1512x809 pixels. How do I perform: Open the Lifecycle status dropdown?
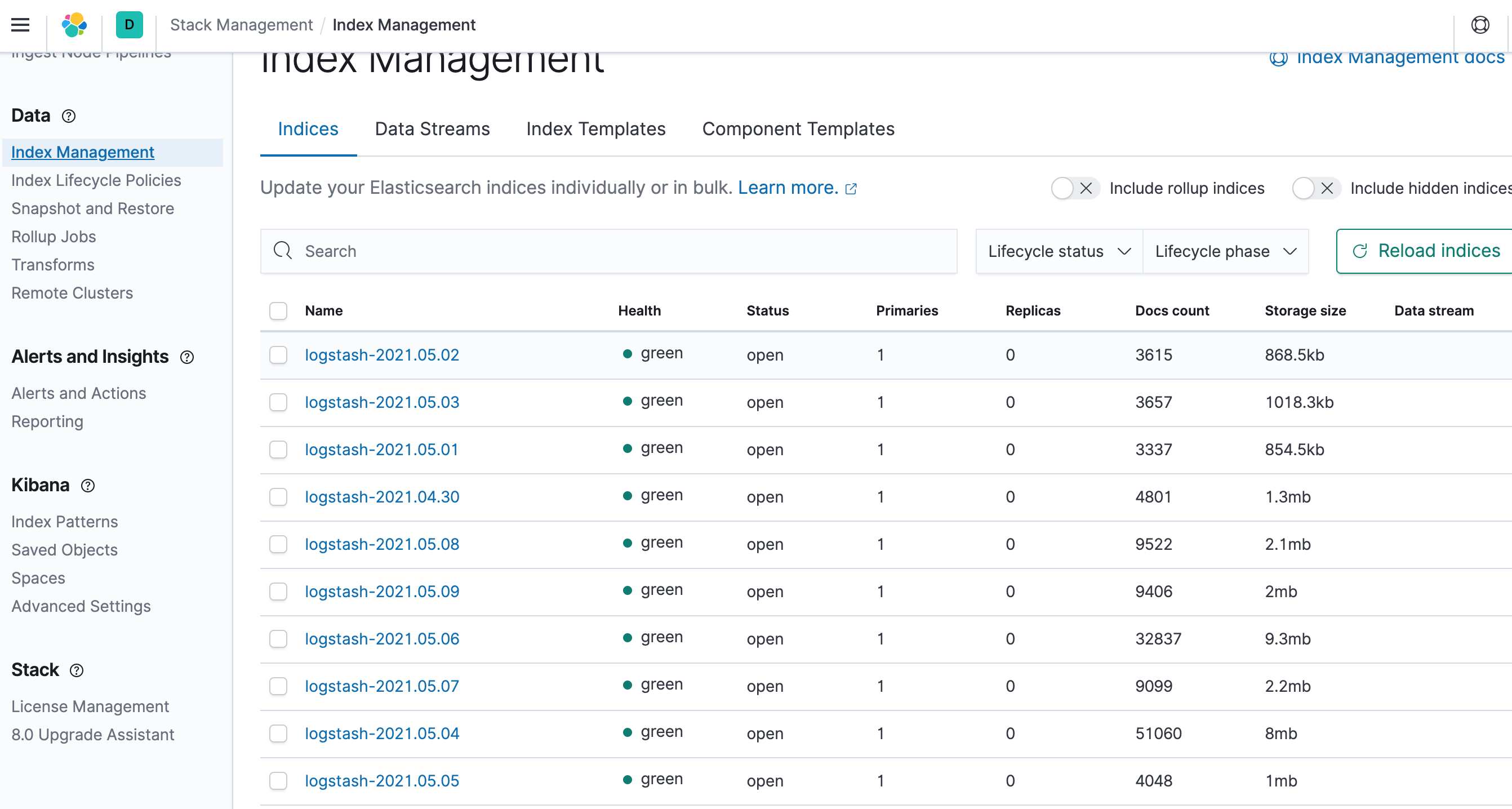[1059, 251]
